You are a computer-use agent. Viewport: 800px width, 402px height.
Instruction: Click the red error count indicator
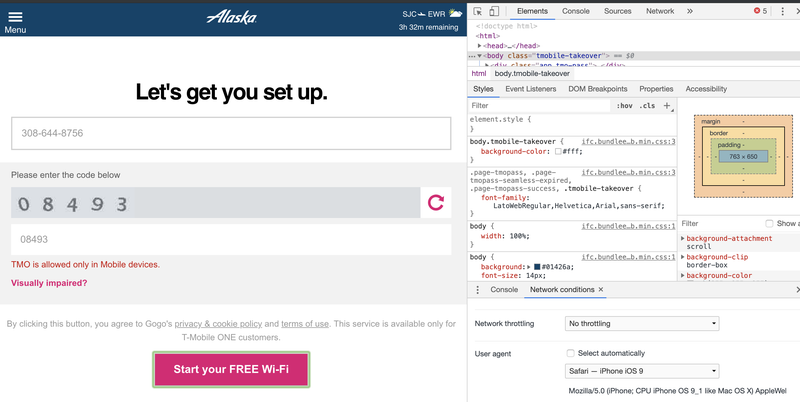coord(760,11)
